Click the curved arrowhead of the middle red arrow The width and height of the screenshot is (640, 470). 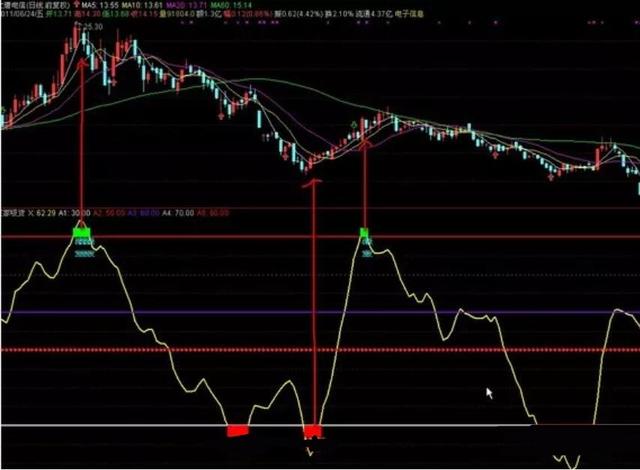point(312,183)
